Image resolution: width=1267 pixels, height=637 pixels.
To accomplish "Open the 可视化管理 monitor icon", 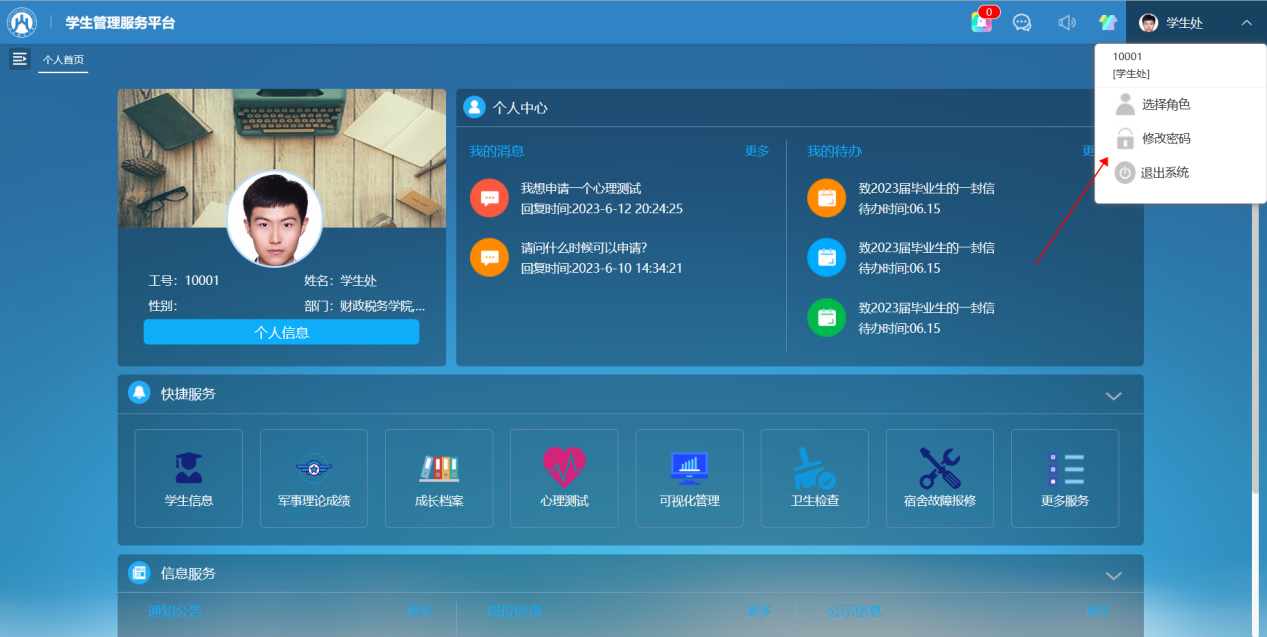I will [x=689, y=468].
